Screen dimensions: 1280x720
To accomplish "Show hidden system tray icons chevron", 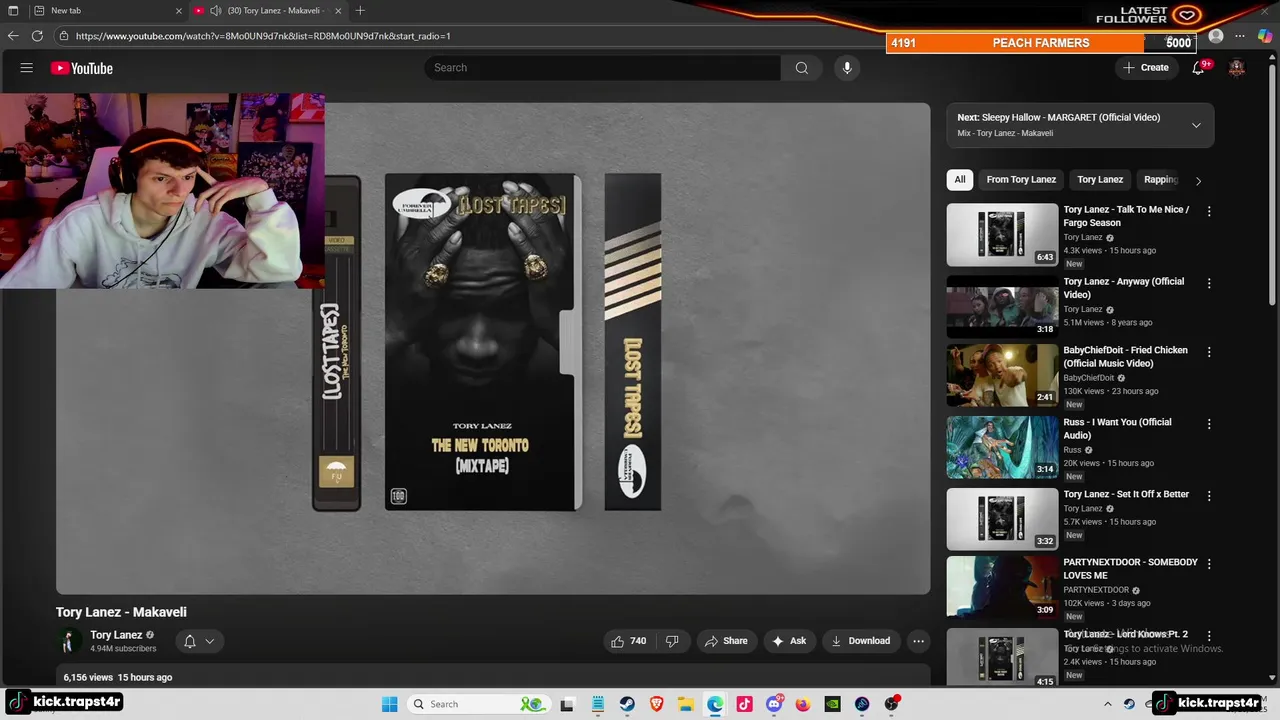I will pyautogui.click(x=1107, y=704).
